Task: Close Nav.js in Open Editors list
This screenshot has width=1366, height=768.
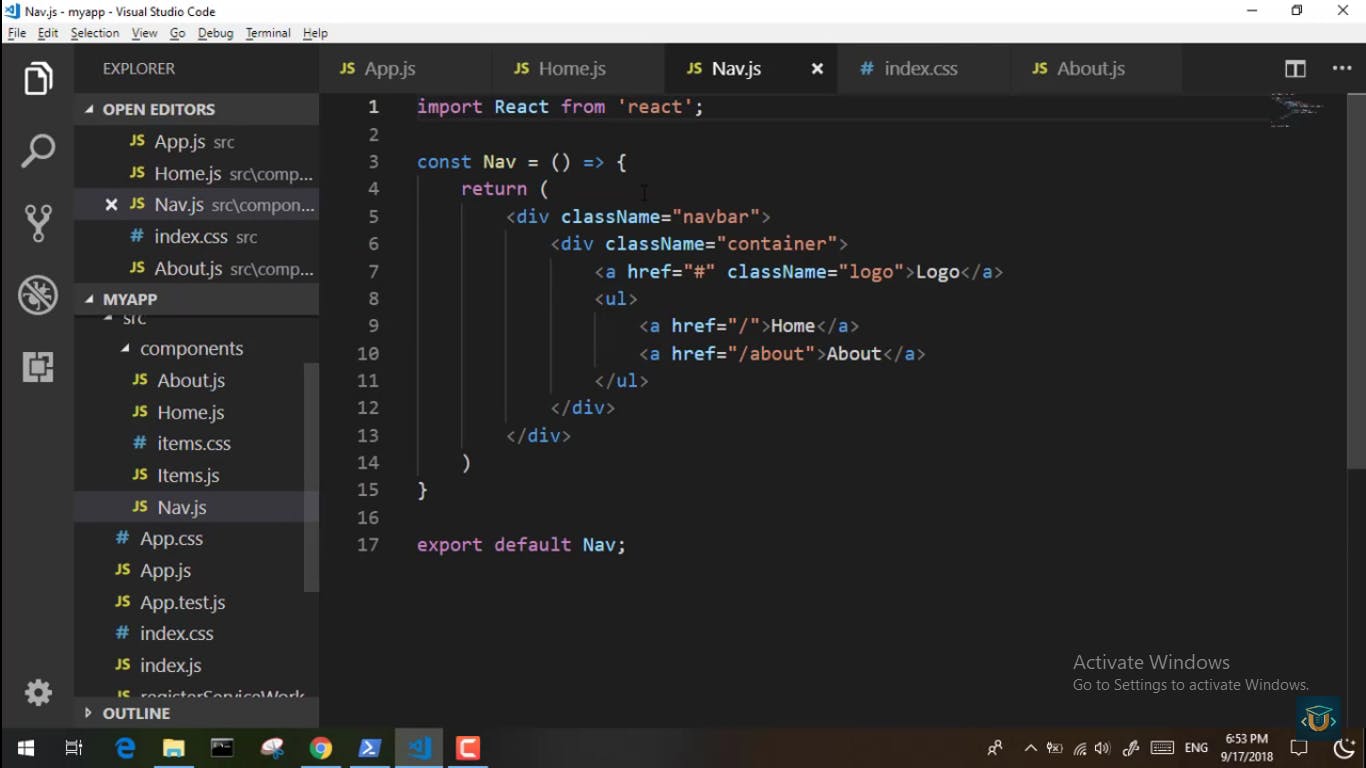Action: 111,205
